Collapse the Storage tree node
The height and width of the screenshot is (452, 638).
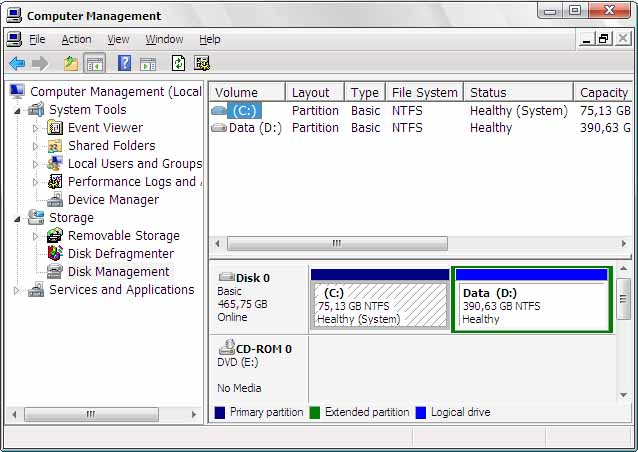pos(17,218)
